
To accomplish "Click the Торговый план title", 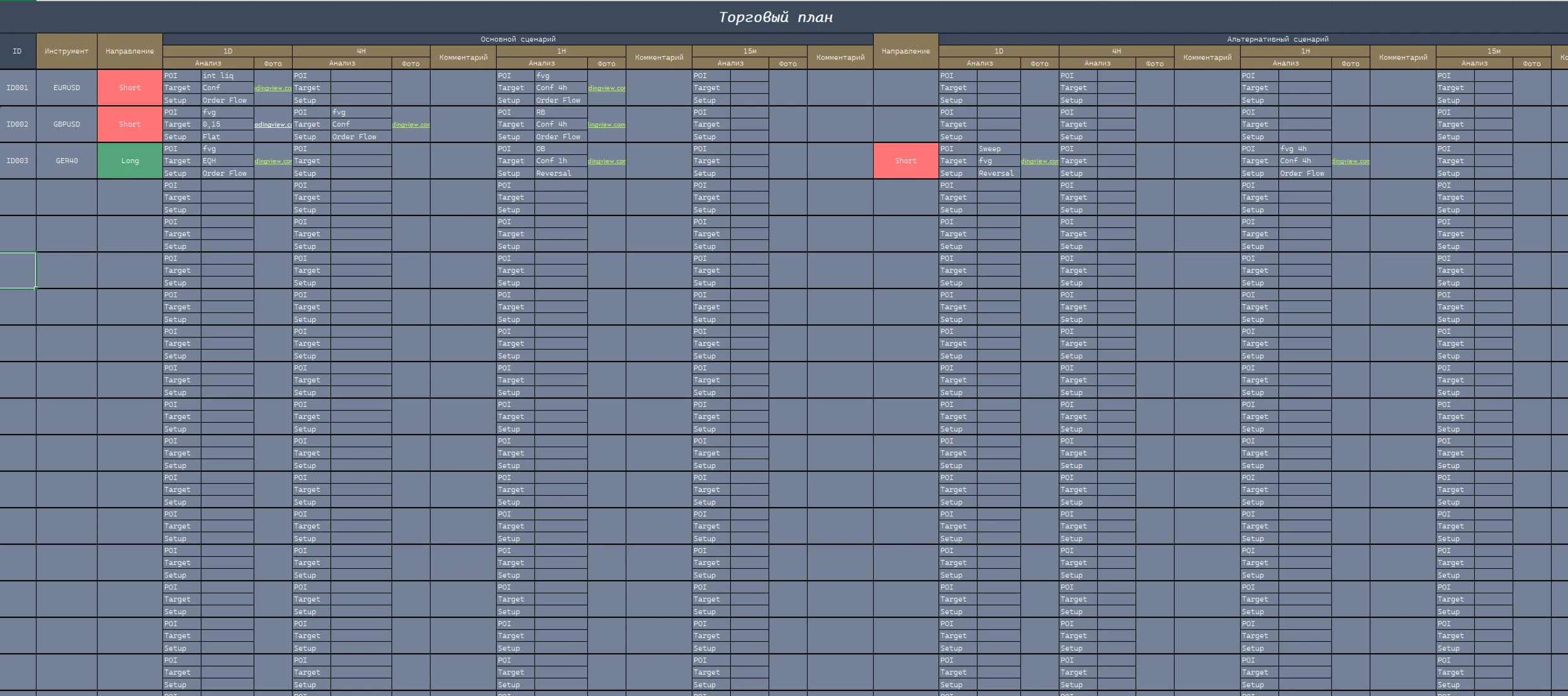I will (776, 17).
